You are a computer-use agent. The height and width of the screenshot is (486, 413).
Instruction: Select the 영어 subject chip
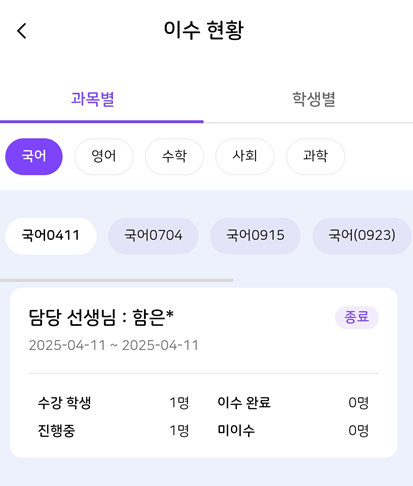pyautogui.click(x=104, y=156)
